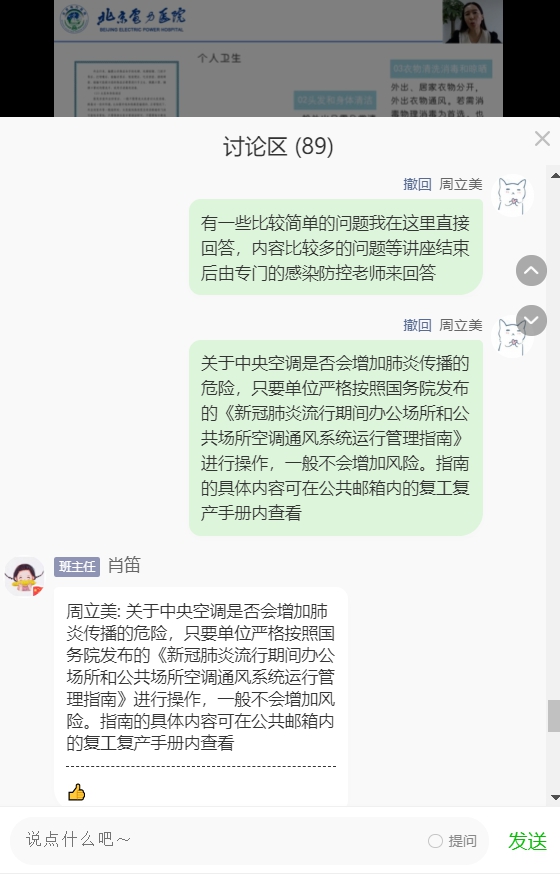Click the 讨论区 (89) header title
Screen dimensions: 560x883
(x=278, y=147)
